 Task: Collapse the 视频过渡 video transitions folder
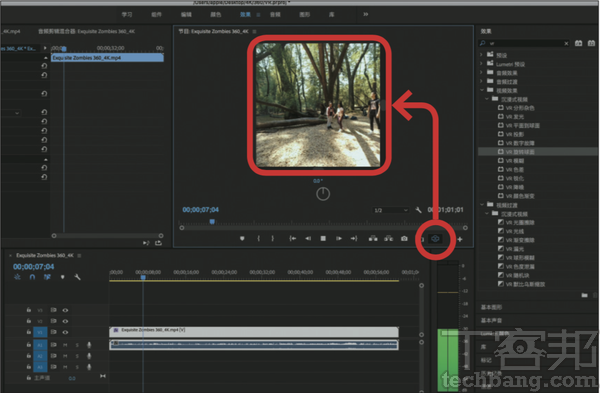click(x=482, y=205)
